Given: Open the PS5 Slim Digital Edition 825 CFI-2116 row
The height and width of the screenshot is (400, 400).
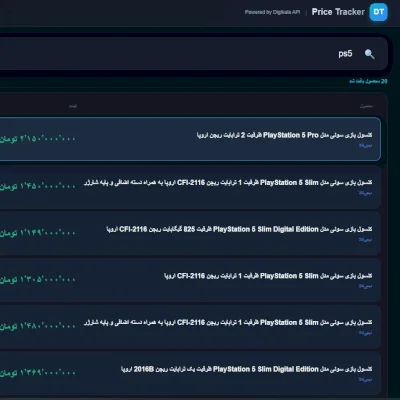Looking at the screenshot, I should click(190, 233).
